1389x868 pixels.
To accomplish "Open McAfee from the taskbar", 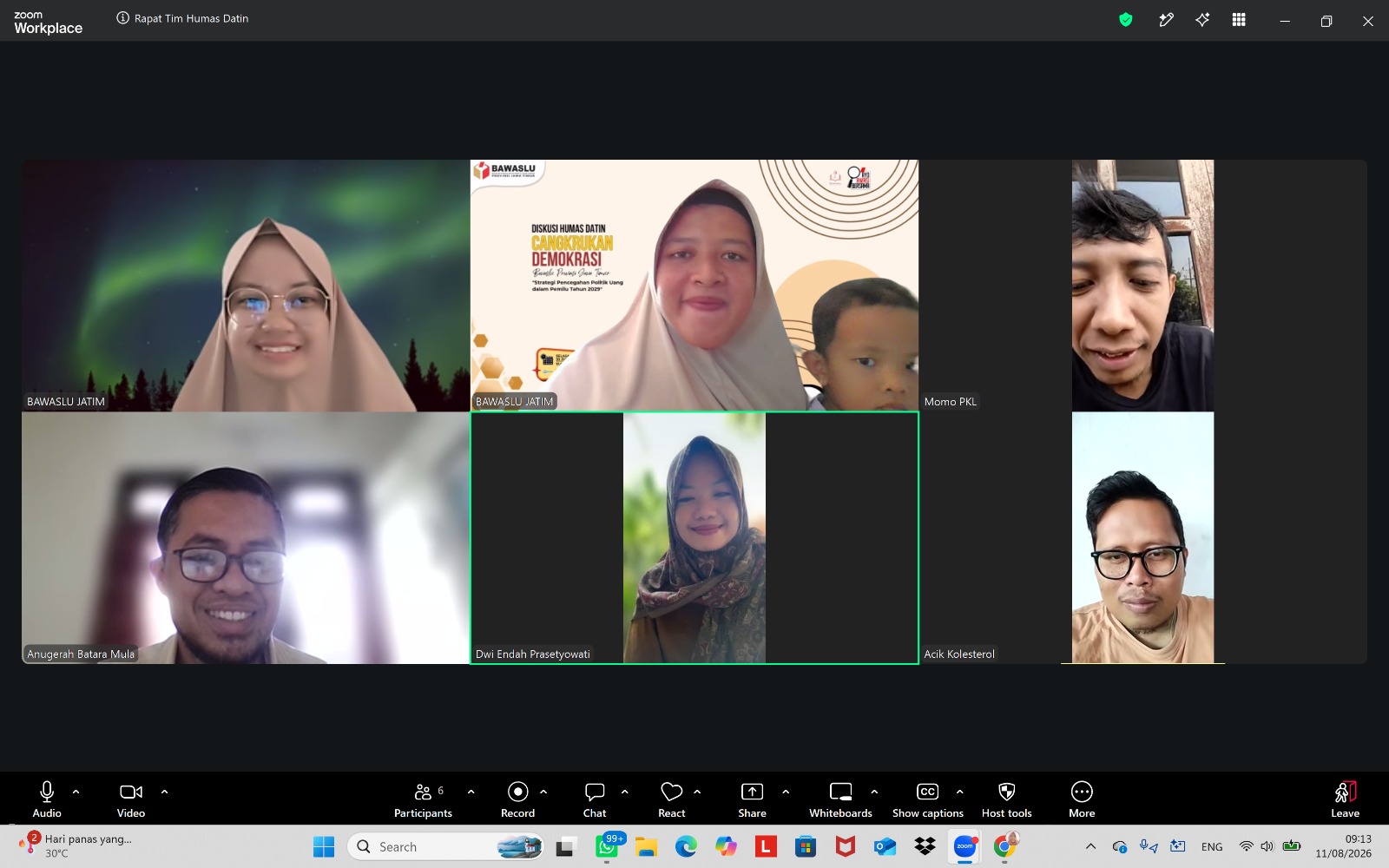I will coord(846,846).
